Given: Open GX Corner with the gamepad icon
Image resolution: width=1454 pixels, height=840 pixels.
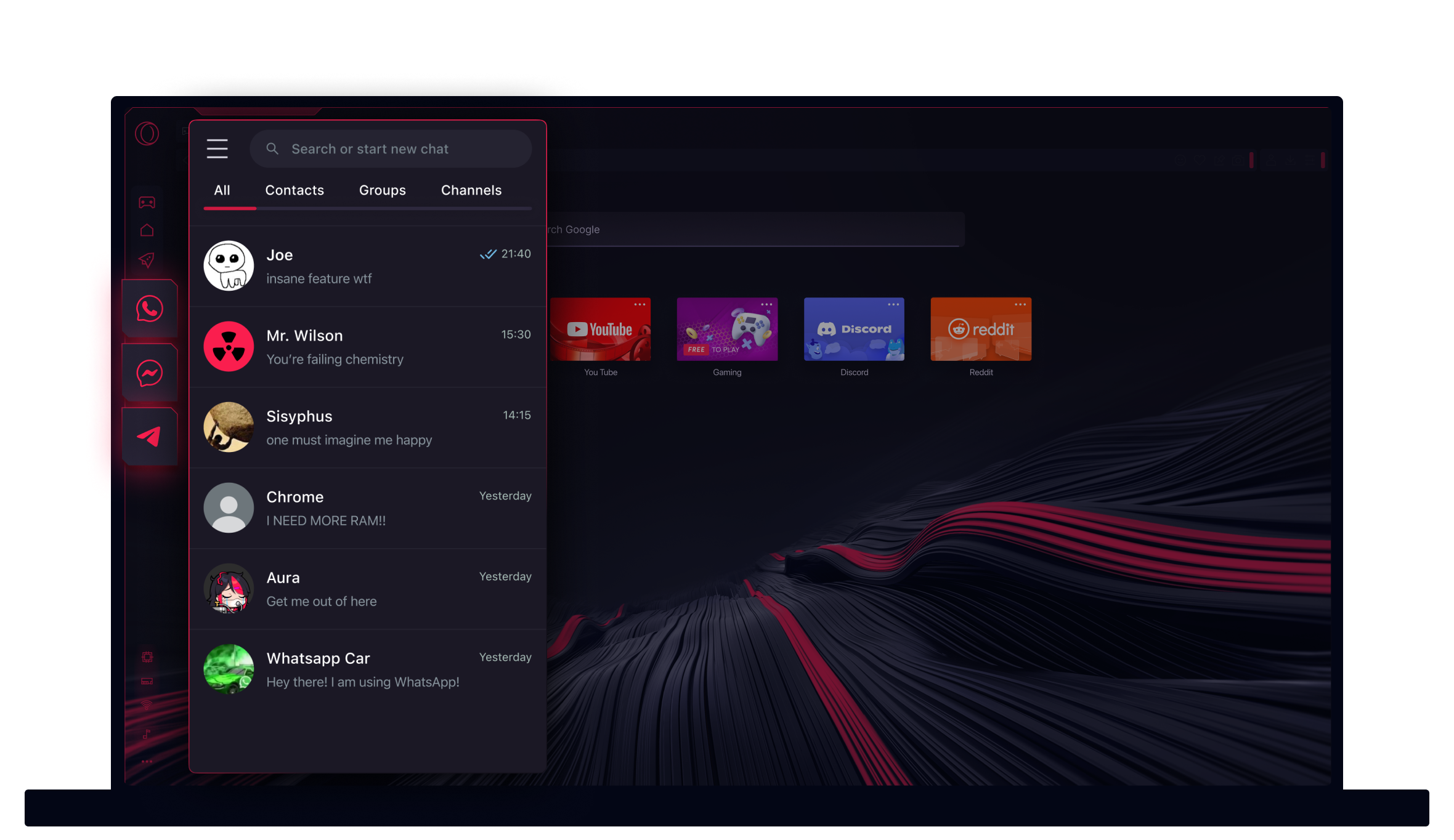Looking at the screenshot, I should [x=147, y=203].
